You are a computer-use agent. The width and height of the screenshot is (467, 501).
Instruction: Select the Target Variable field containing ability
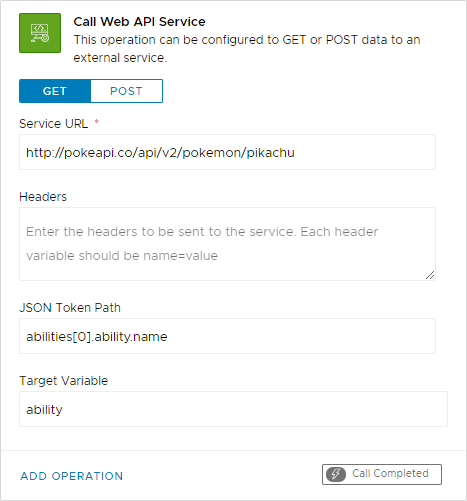(233, 409)
